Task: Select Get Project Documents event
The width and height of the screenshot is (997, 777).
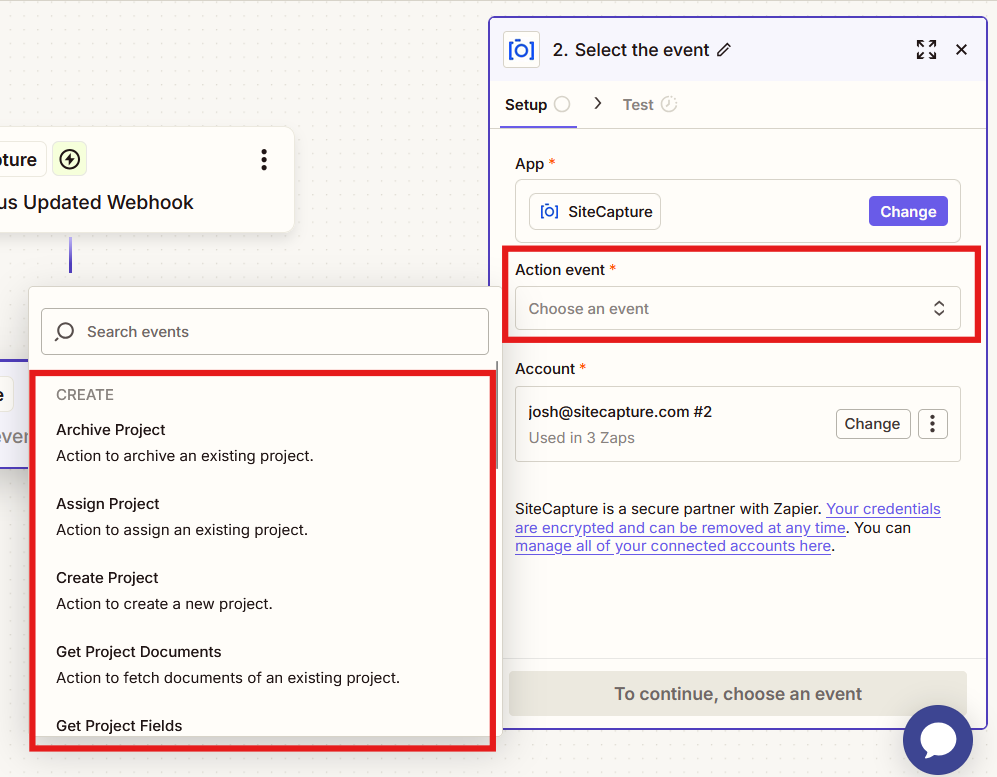Action: (x=139, y=652)
